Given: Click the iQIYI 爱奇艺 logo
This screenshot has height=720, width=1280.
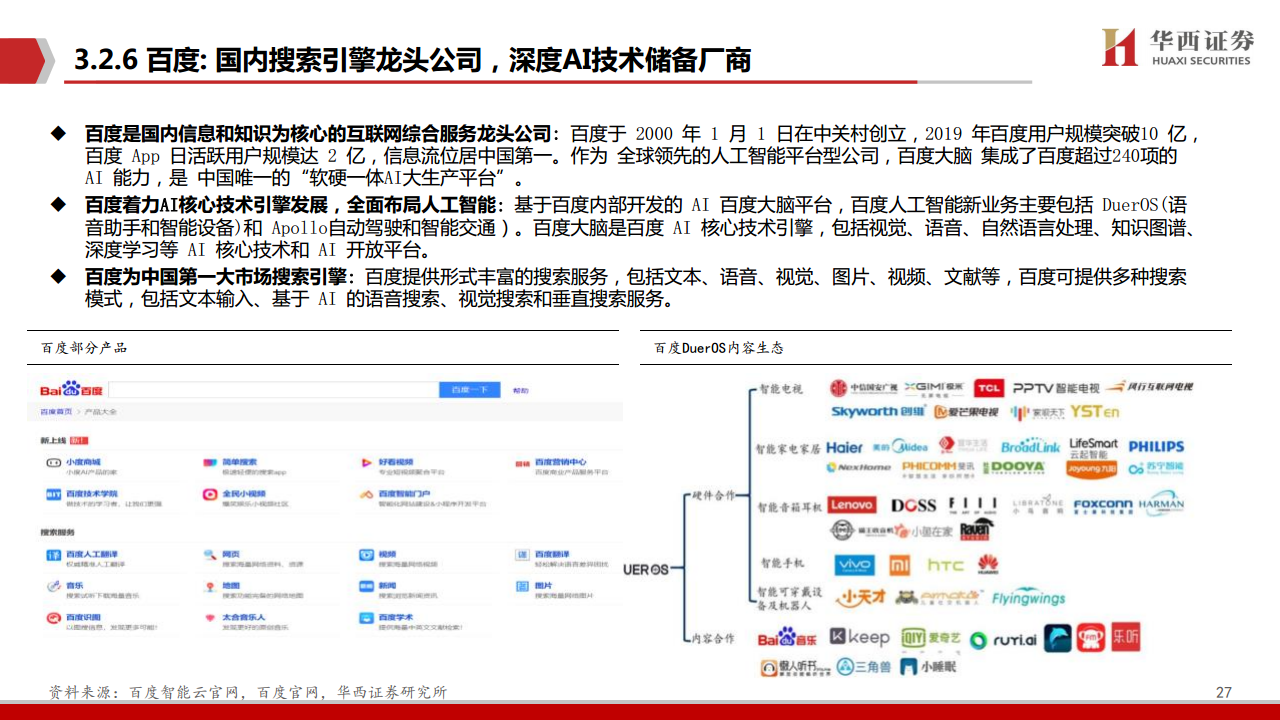Looking at the screenshot, I should point(931,638).
